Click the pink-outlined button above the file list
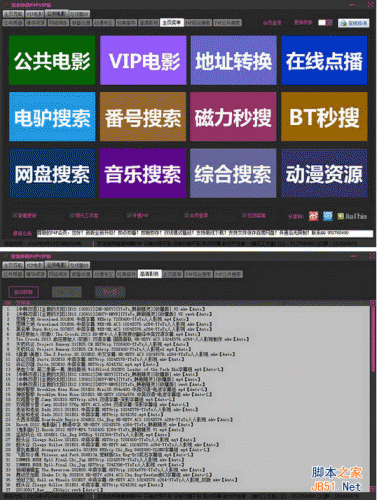 tap(23, 292)
